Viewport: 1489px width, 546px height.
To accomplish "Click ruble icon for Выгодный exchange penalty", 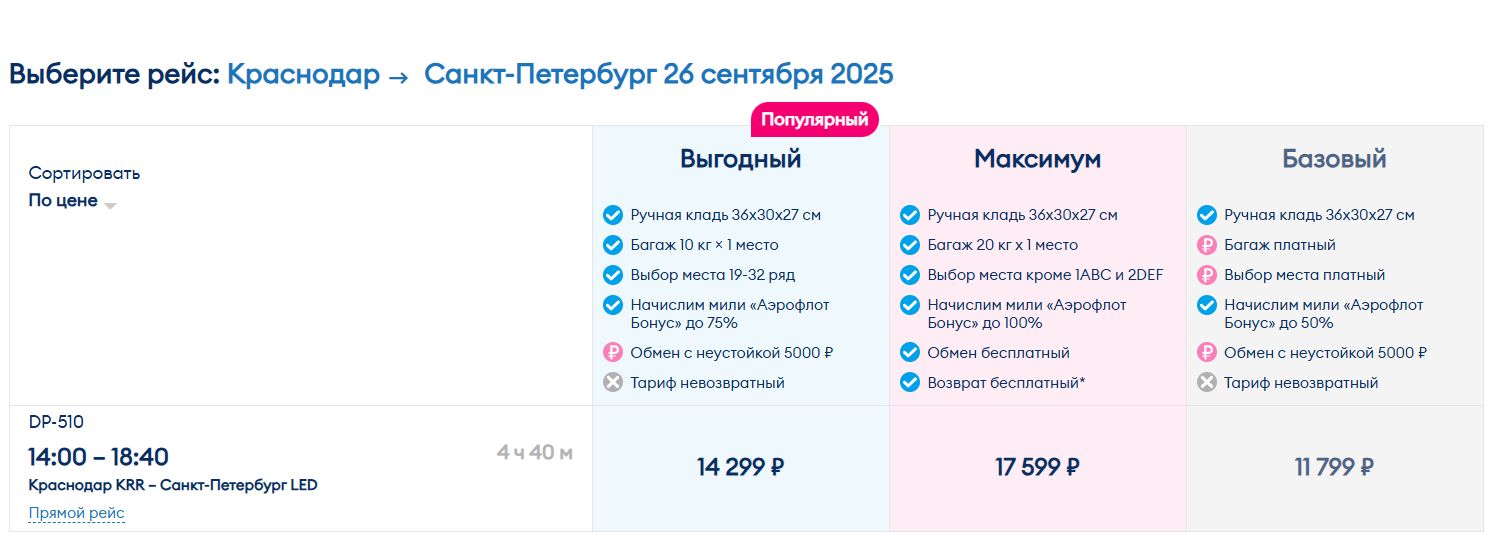I will point(613,353).
